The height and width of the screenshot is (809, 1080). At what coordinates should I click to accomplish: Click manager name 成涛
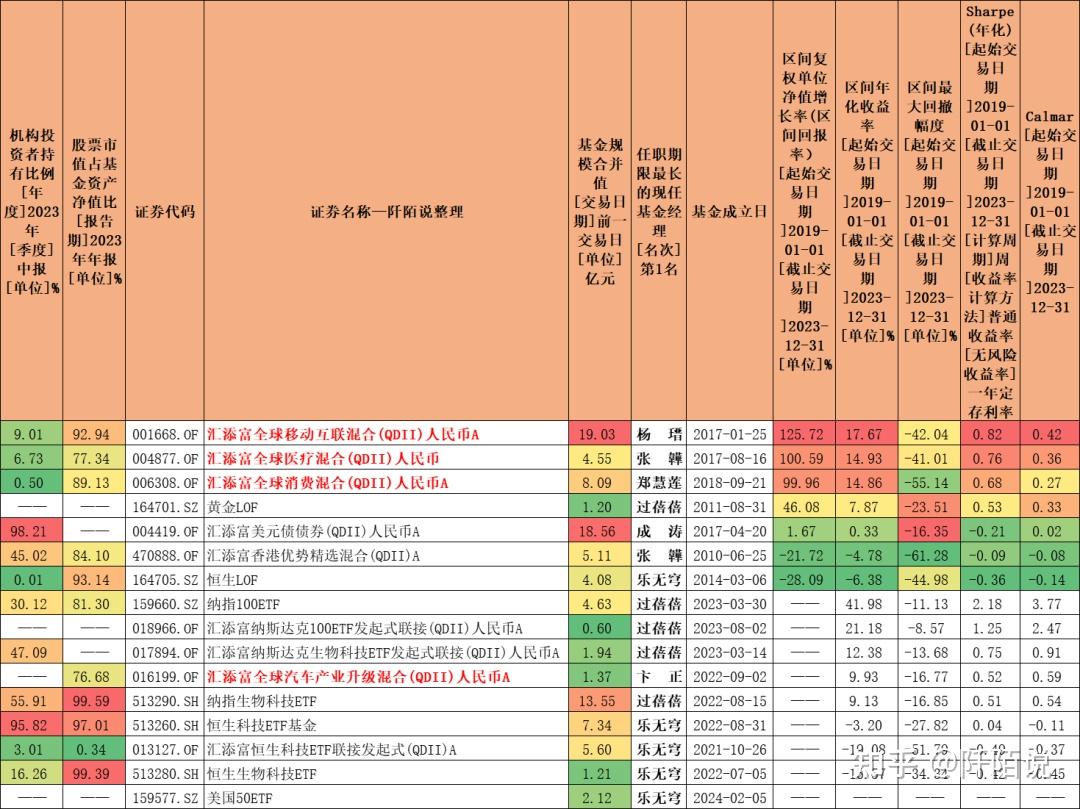click(659, 532)
